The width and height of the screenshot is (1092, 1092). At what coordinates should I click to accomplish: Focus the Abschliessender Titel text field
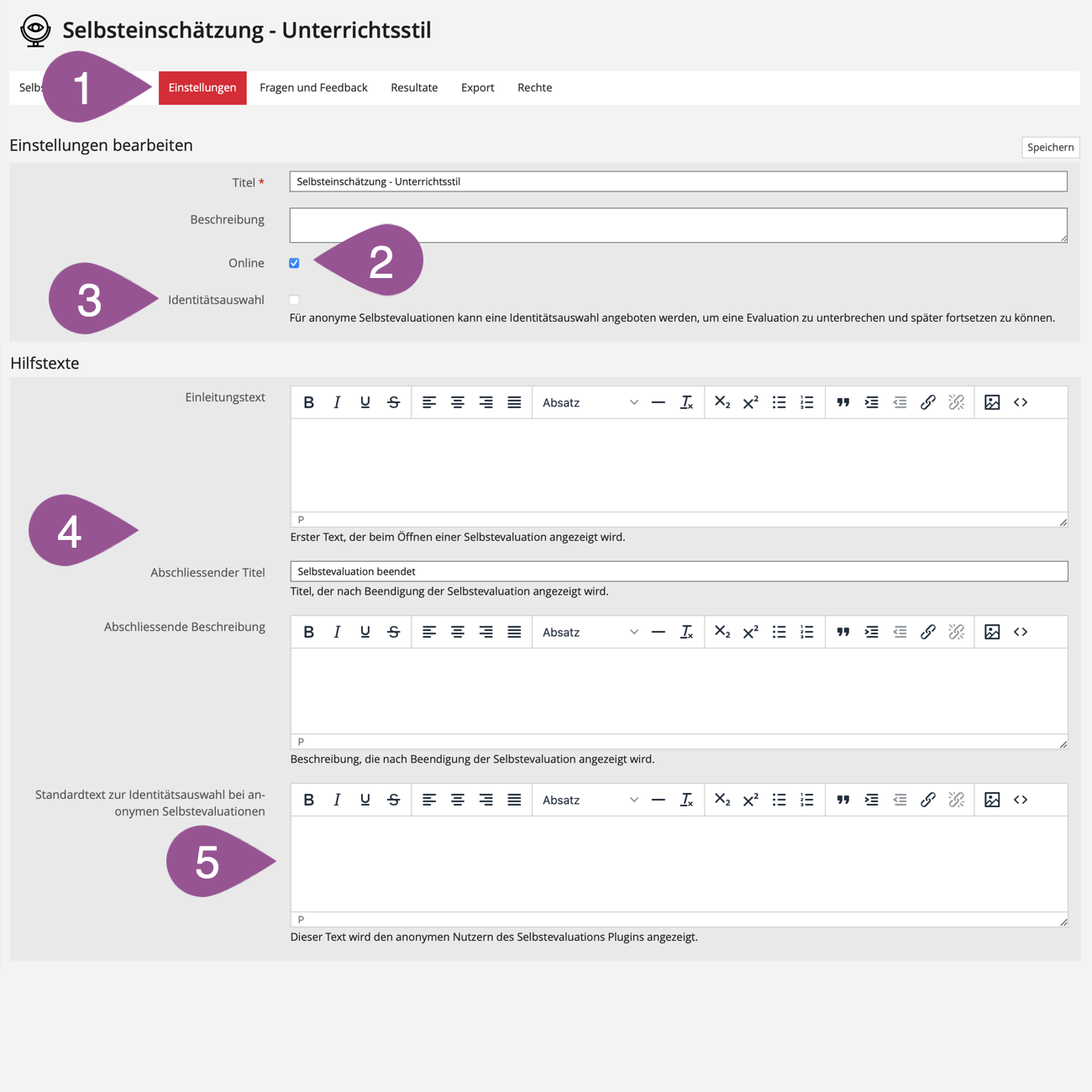678,571
